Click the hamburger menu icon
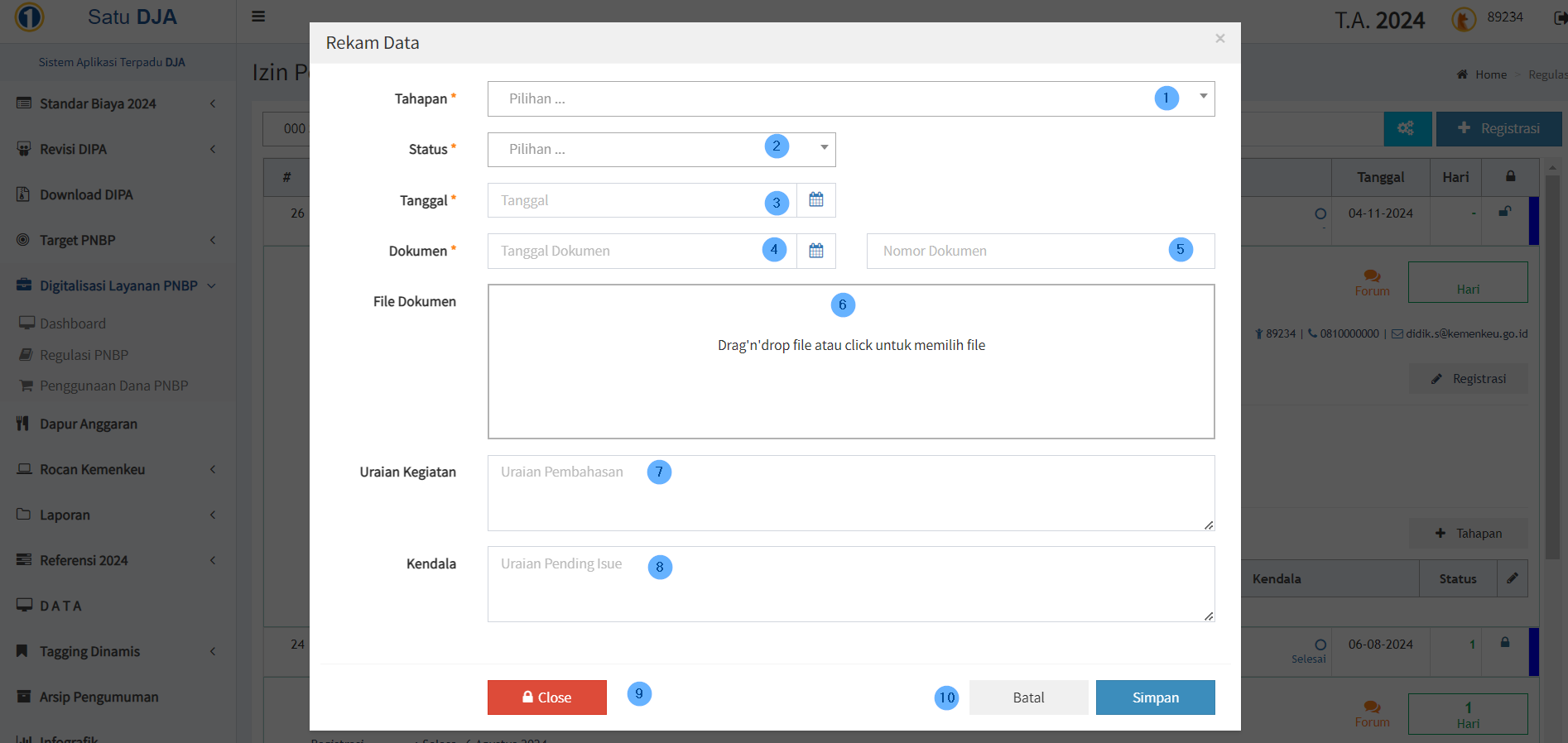The width and height of the screenshot is (1568, 743). (x=258, y=17)
